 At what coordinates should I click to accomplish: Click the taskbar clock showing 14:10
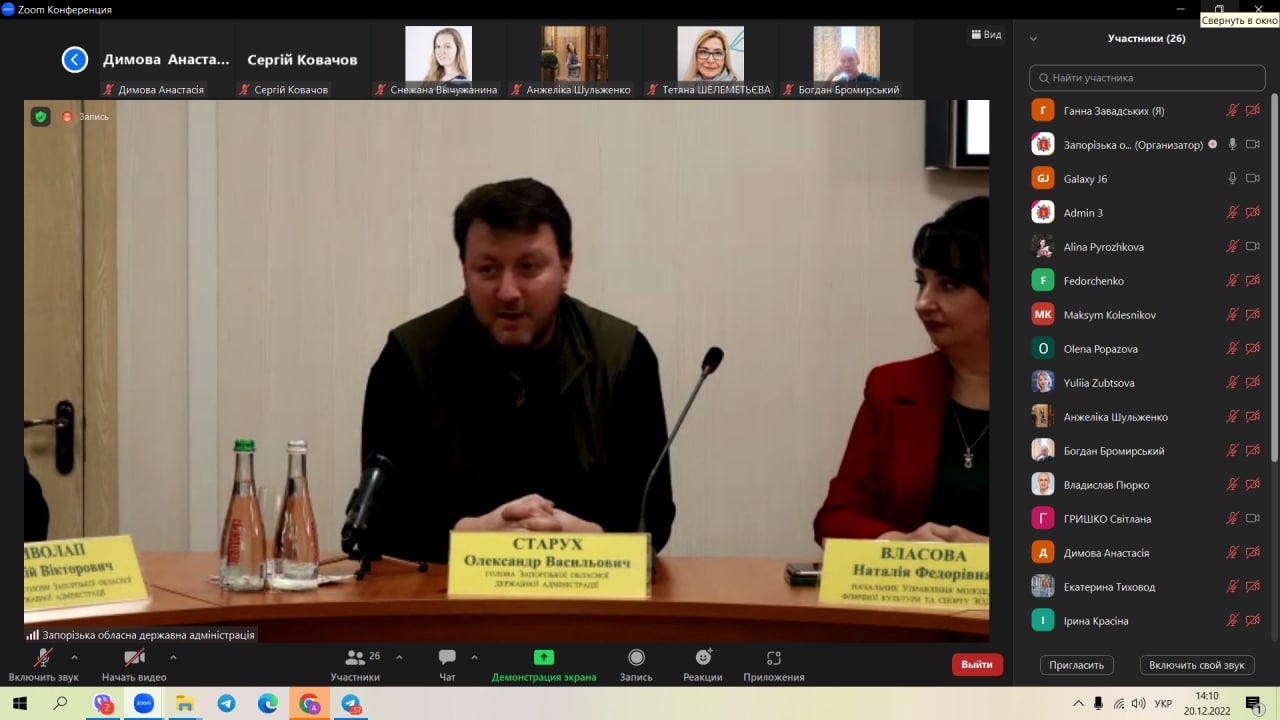pos(1207,703)
